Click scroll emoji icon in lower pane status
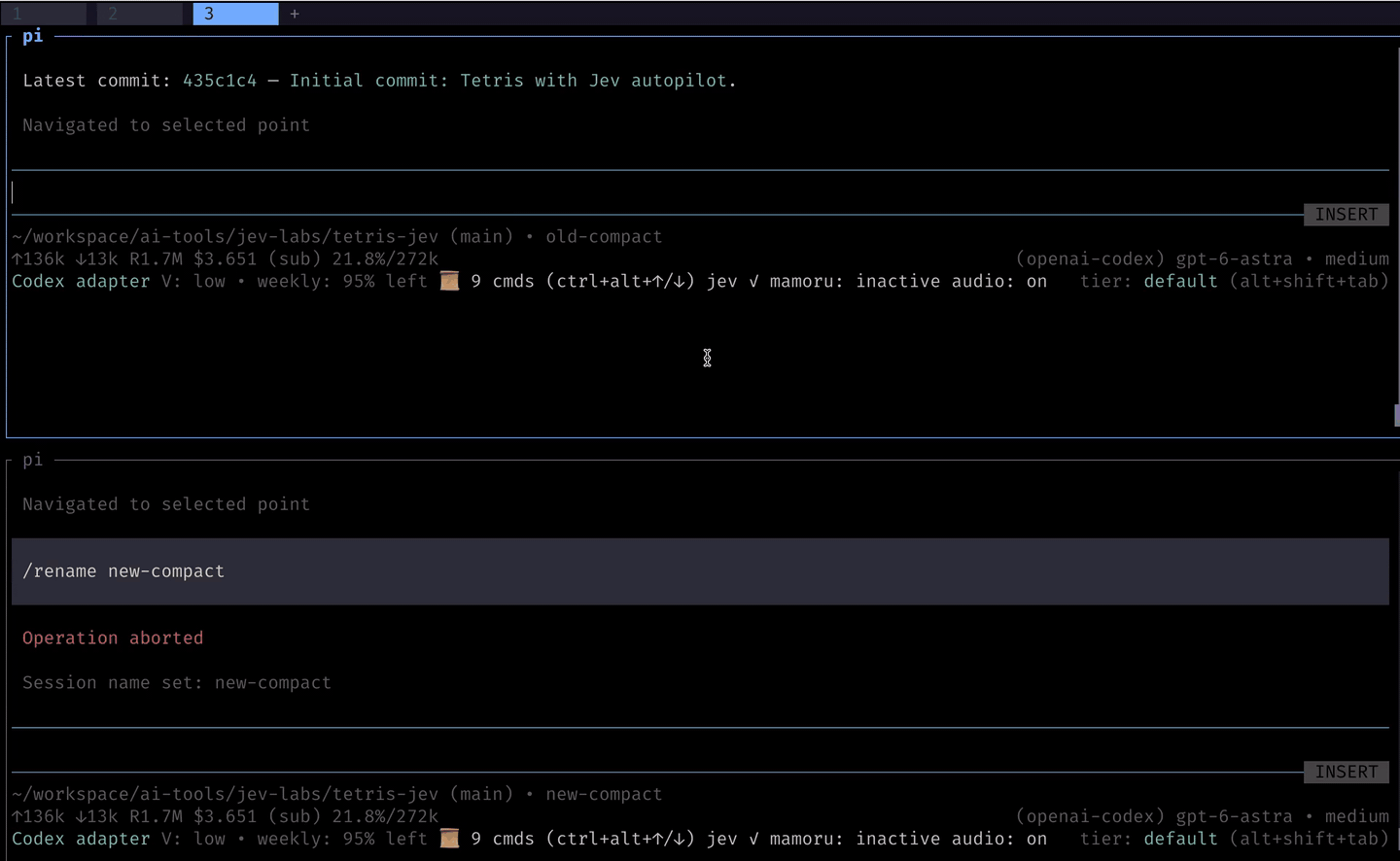This screenshot has height=861, width=1400. (x=449, y=840)
